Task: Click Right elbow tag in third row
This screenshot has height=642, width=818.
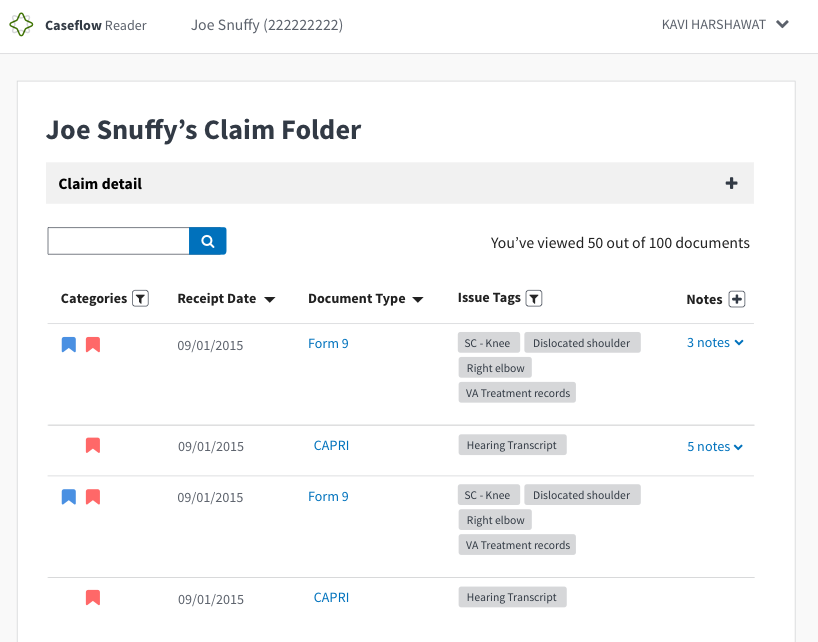Action: [x=495, y=520]
